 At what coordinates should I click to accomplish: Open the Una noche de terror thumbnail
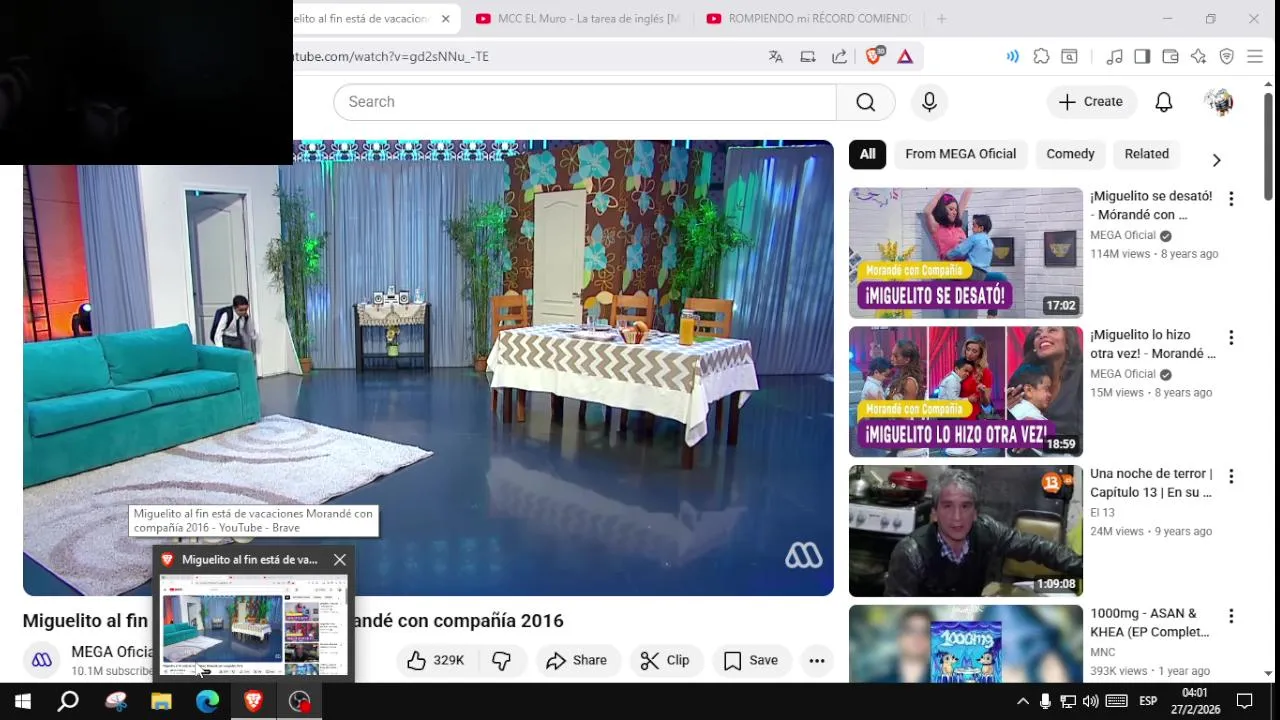(965, 531)
